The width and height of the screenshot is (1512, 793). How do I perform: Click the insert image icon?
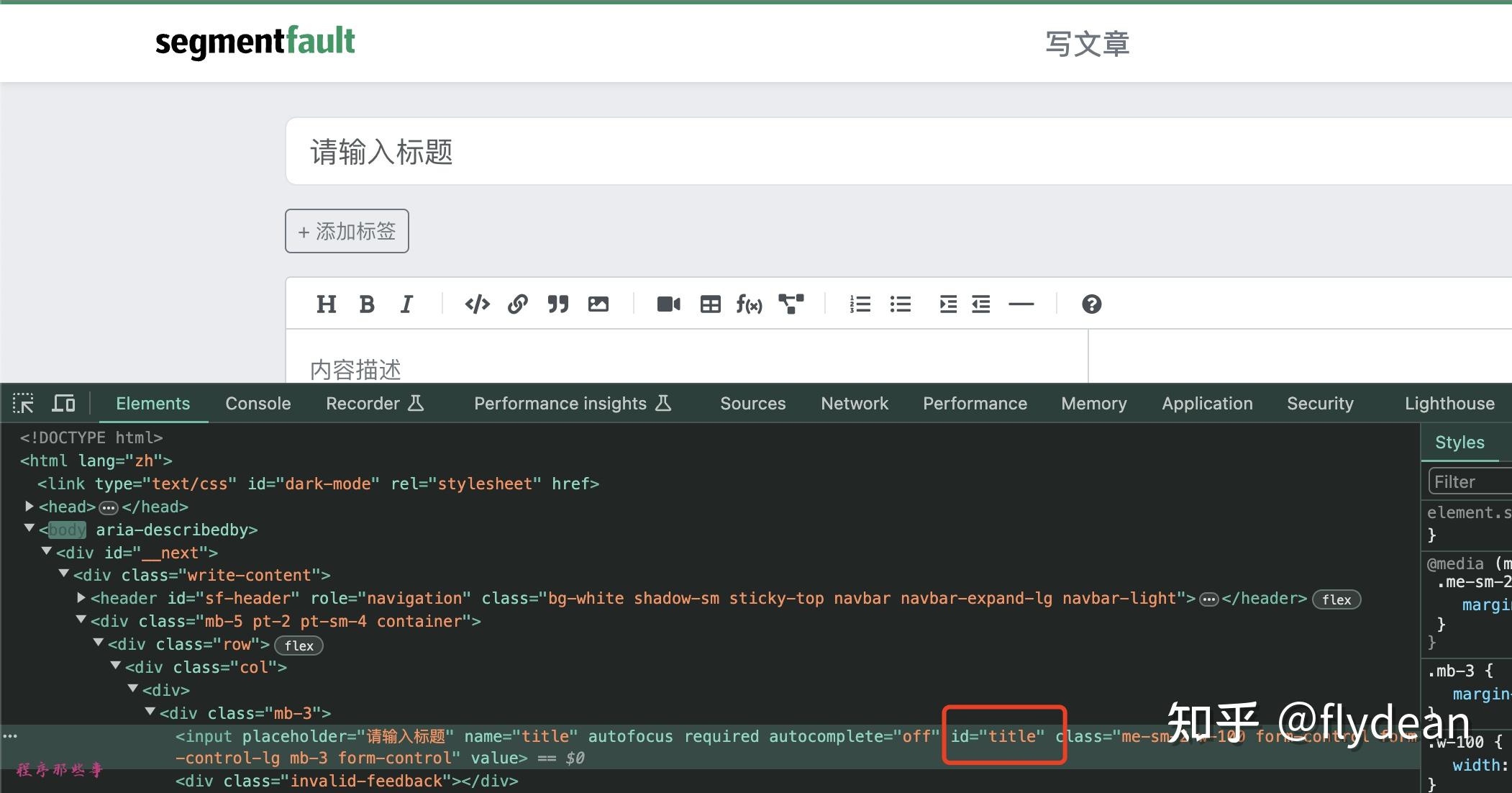click(598, 304)
